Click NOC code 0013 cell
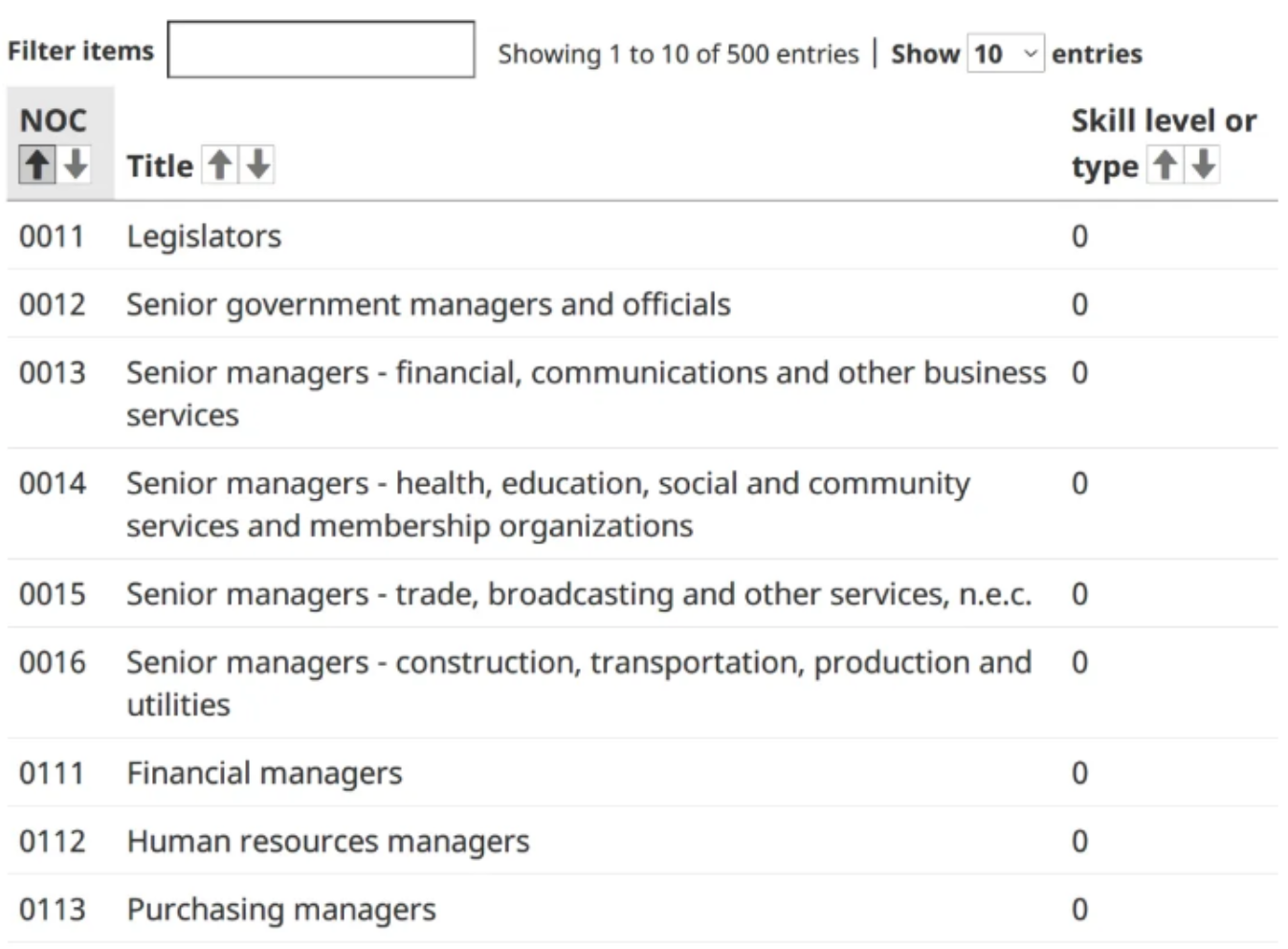This screenshot has width=1288, height=949. (53, 372)
